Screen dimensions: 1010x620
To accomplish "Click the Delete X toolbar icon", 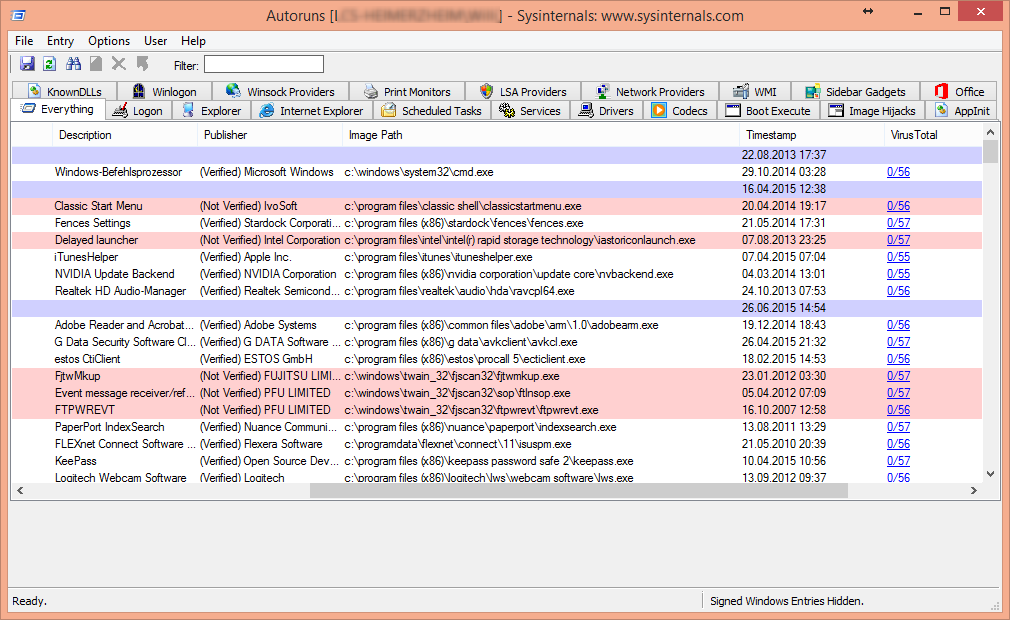I will point(119,64).
